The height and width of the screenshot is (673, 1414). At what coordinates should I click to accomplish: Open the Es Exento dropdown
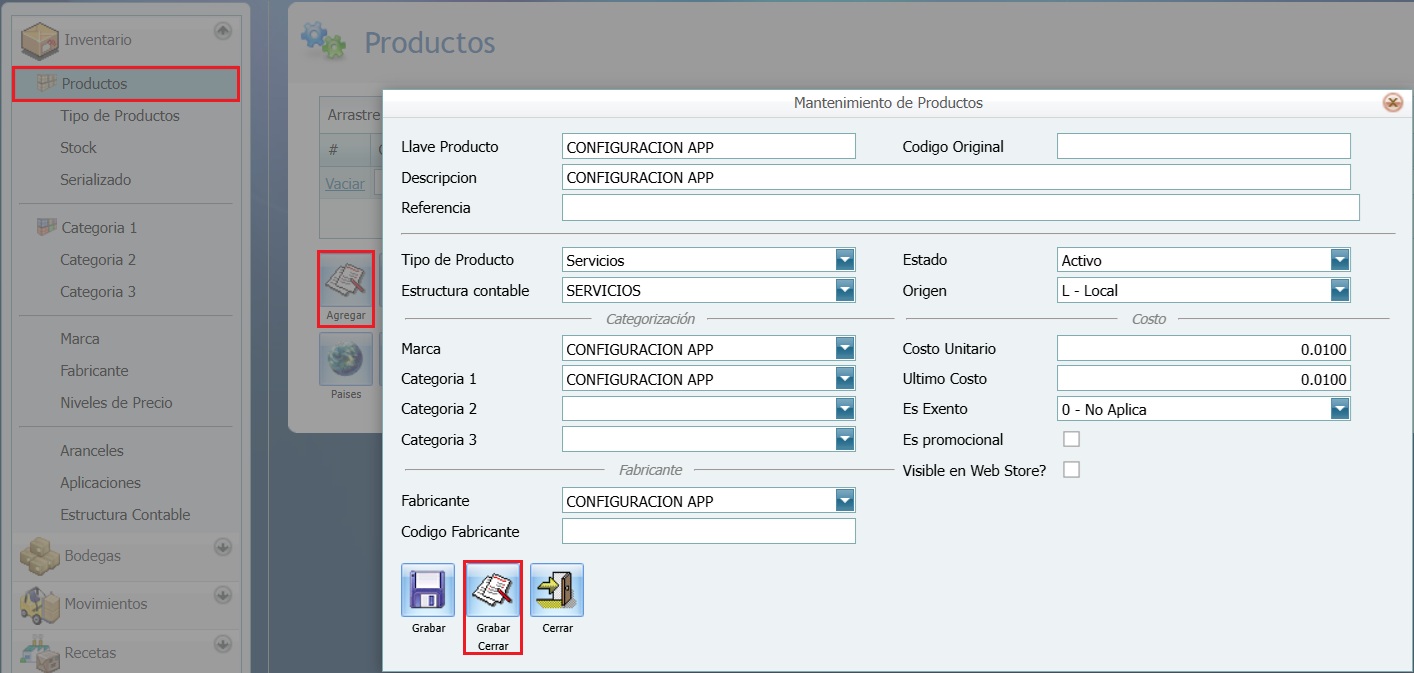tap(1340, 408)
